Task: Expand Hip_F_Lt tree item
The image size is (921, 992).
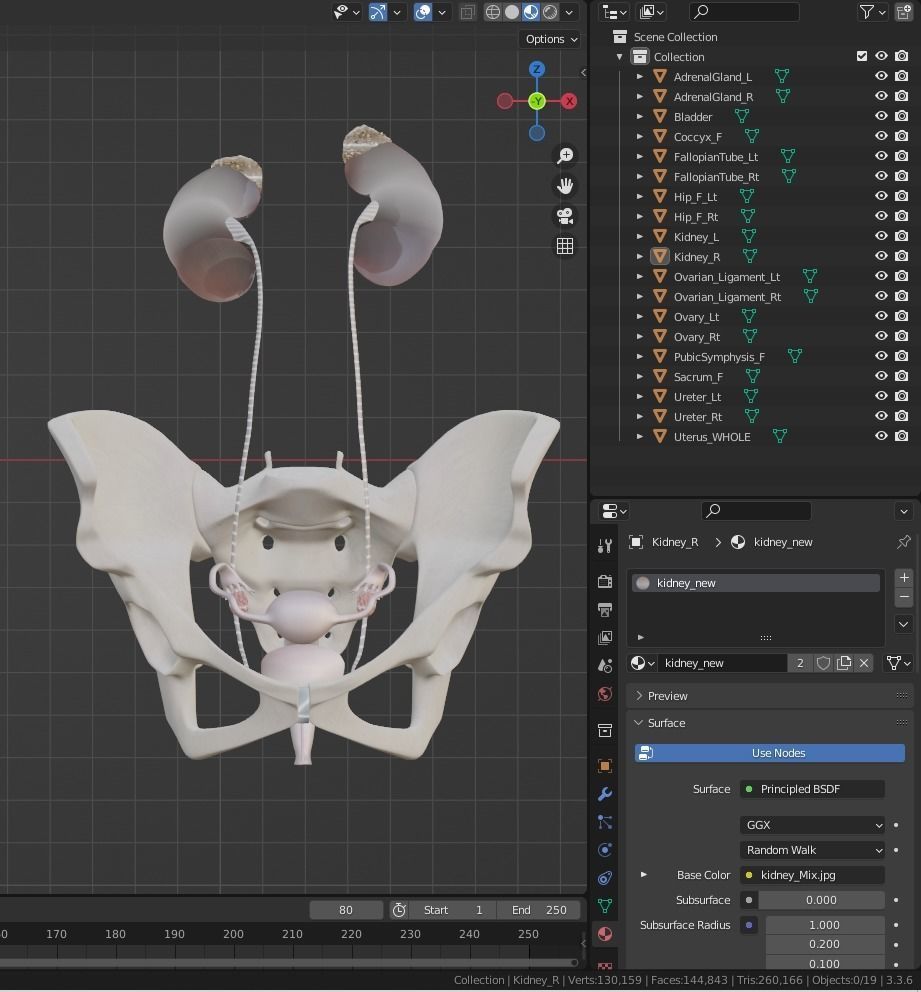Action: pyautogui.click(x=640, y=197)
